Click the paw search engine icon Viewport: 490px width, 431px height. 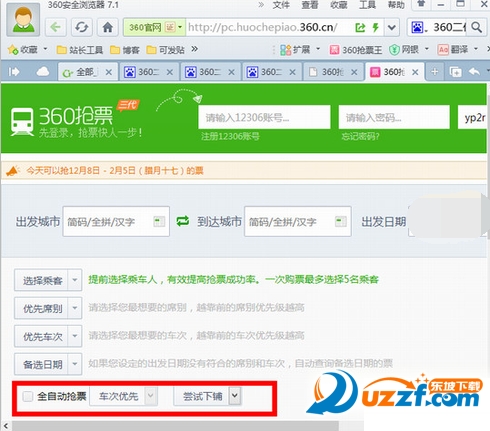(418, 27)
